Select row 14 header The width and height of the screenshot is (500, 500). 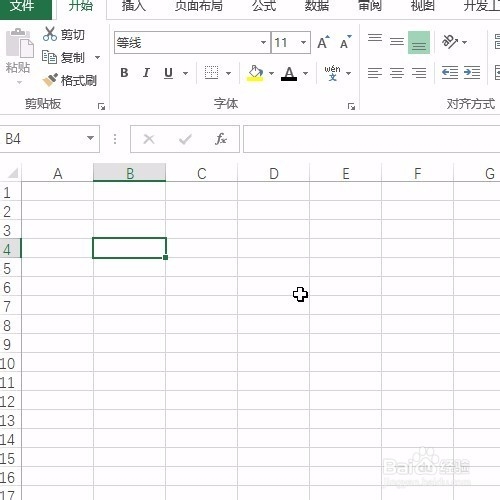coord(10,439)
